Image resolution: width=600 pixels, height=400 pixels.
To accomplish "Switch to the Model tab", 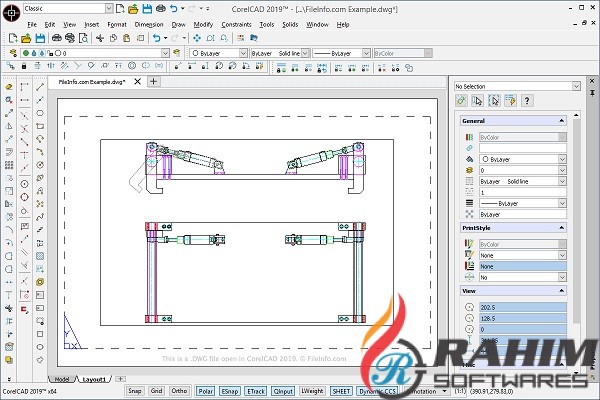I will click(62, 379).
